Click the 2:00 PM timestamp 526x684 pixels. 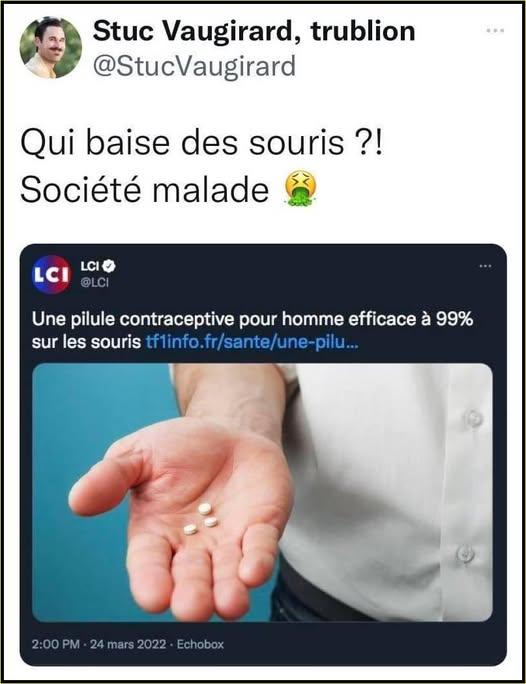point(55,644)
